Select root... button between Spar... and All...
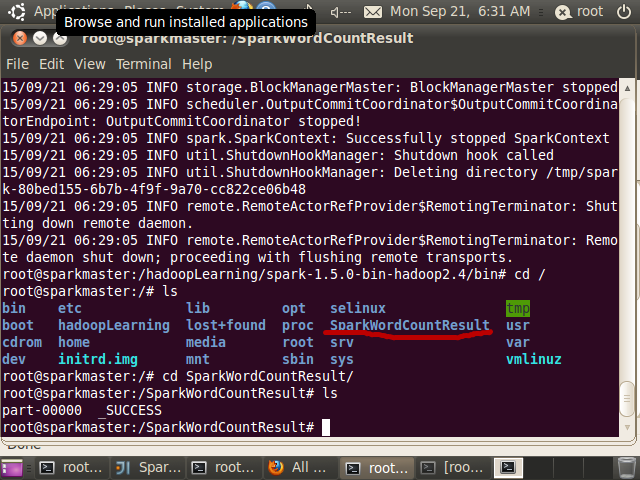The width and height of the screenshot is (640, 480). [224, 467]
